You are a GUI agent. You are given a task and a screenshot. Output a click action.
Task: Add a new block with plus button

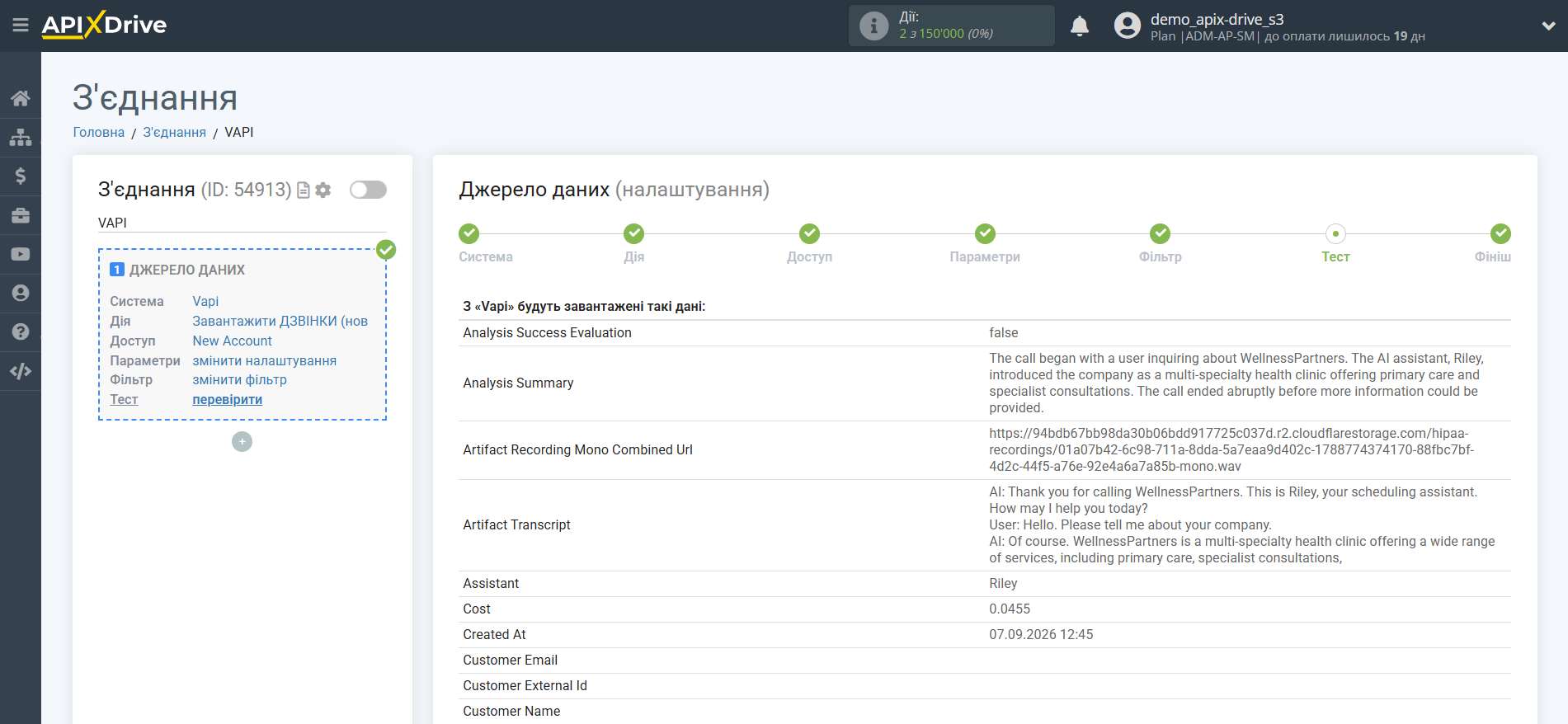(x=242, y=442)
